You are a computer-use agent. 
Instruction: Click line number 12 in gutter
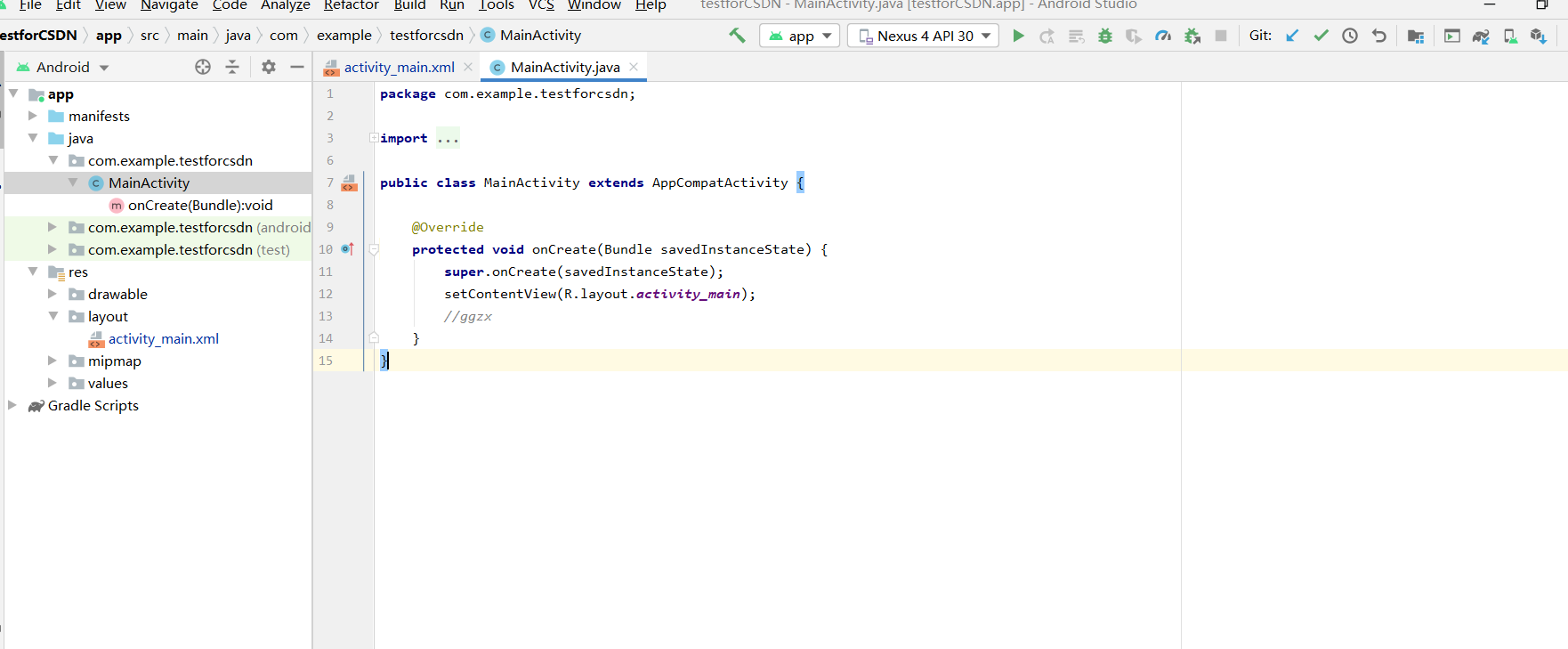326,294
